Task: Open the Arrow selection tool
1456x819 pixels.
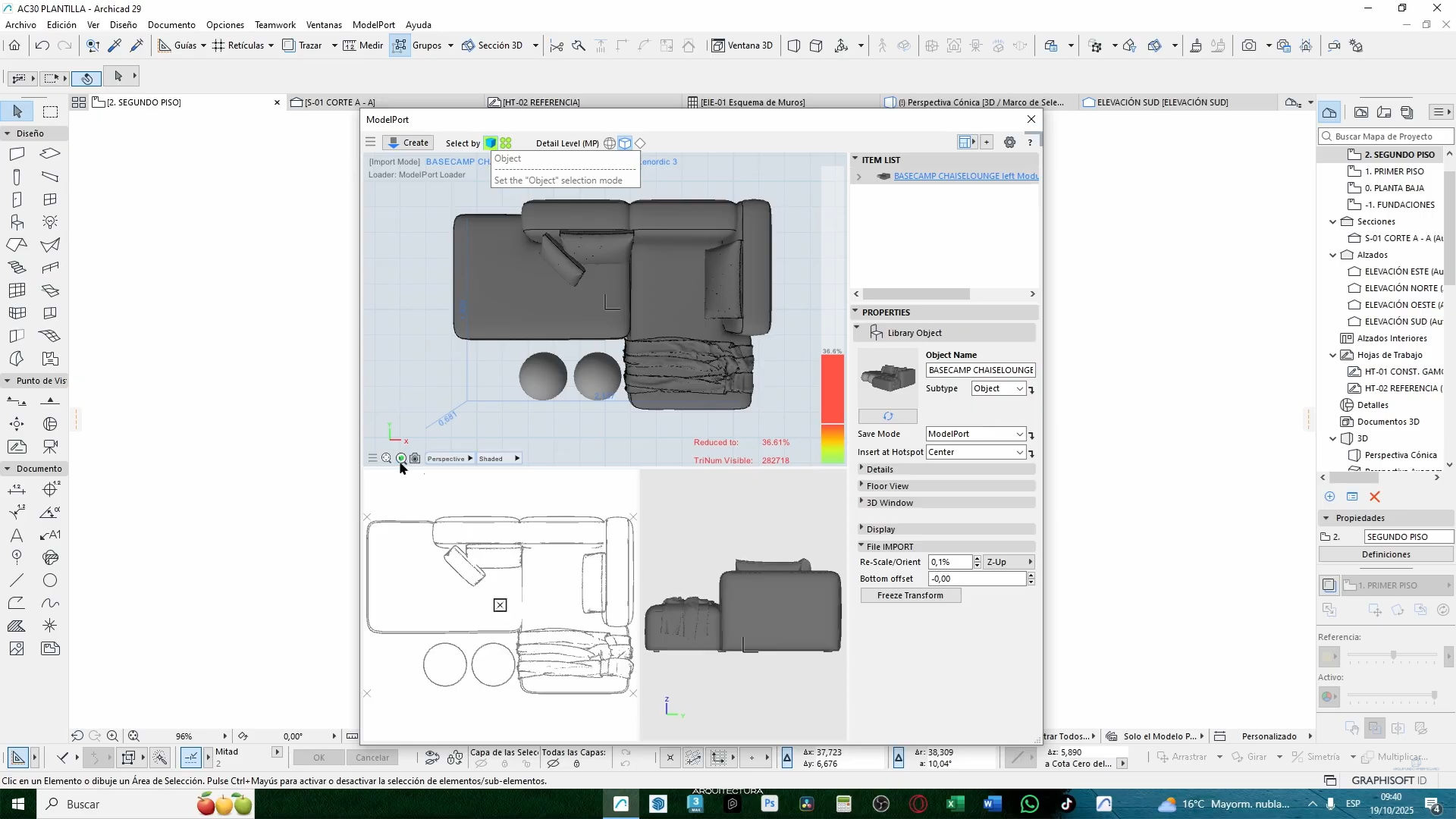Action: (x=17, y=111)
